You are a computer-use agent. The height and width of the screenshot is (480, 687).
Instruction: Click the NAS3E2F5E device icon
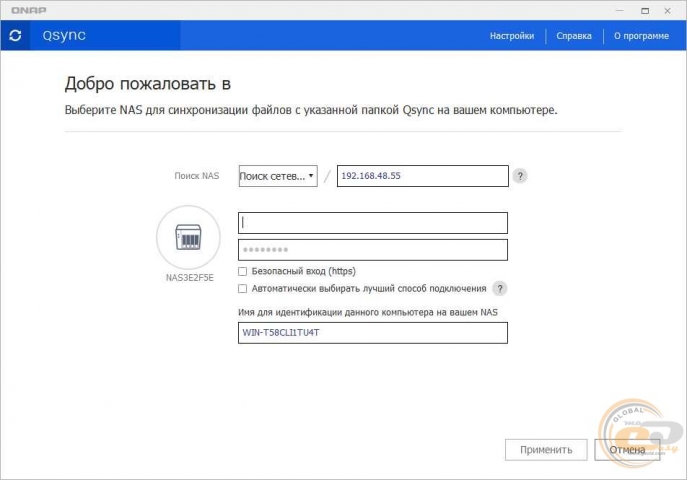tap(188, 237)
